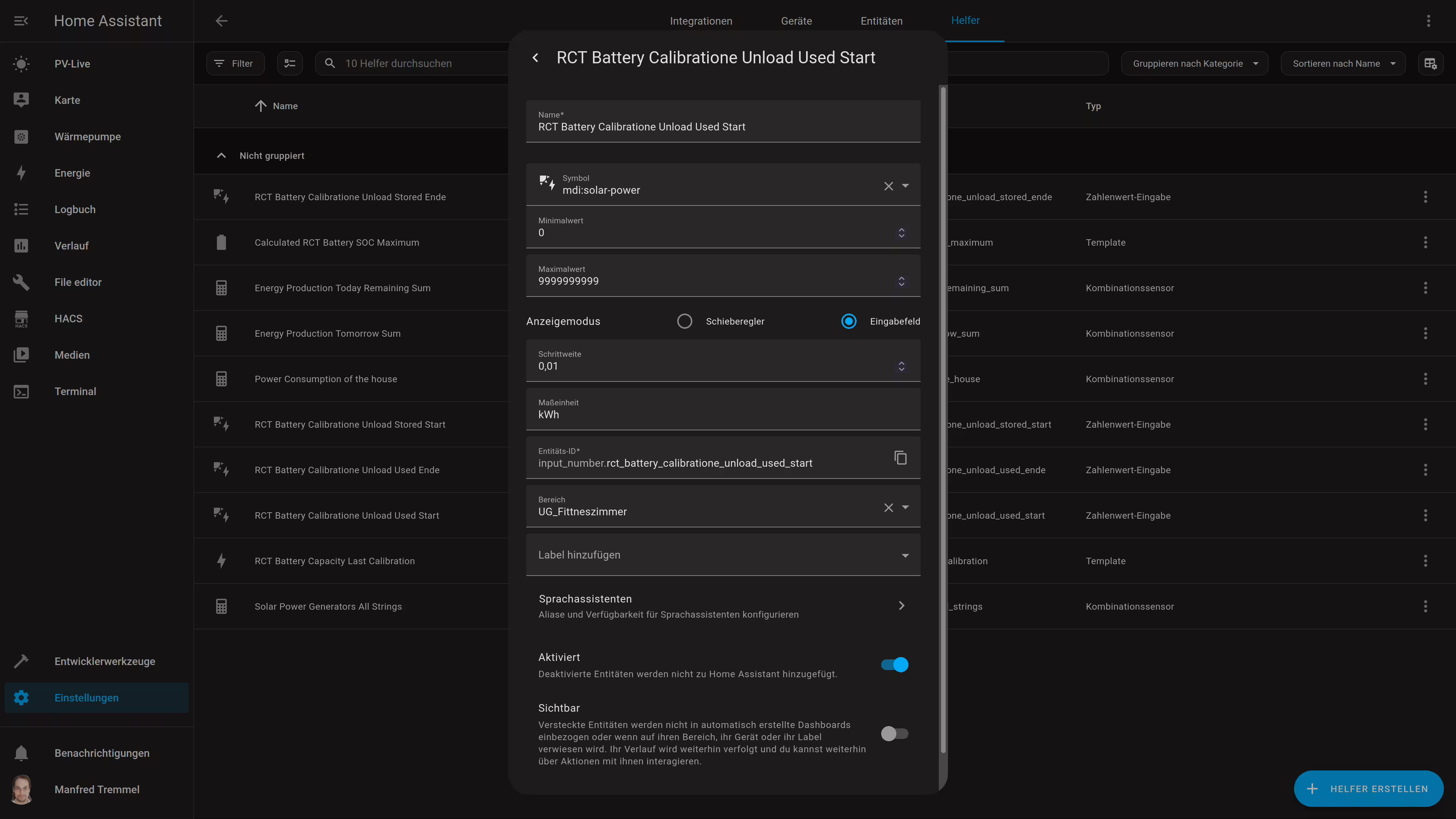The image size is (1456, 819).
Task: Open Karte map view
Action: point(96,100)
